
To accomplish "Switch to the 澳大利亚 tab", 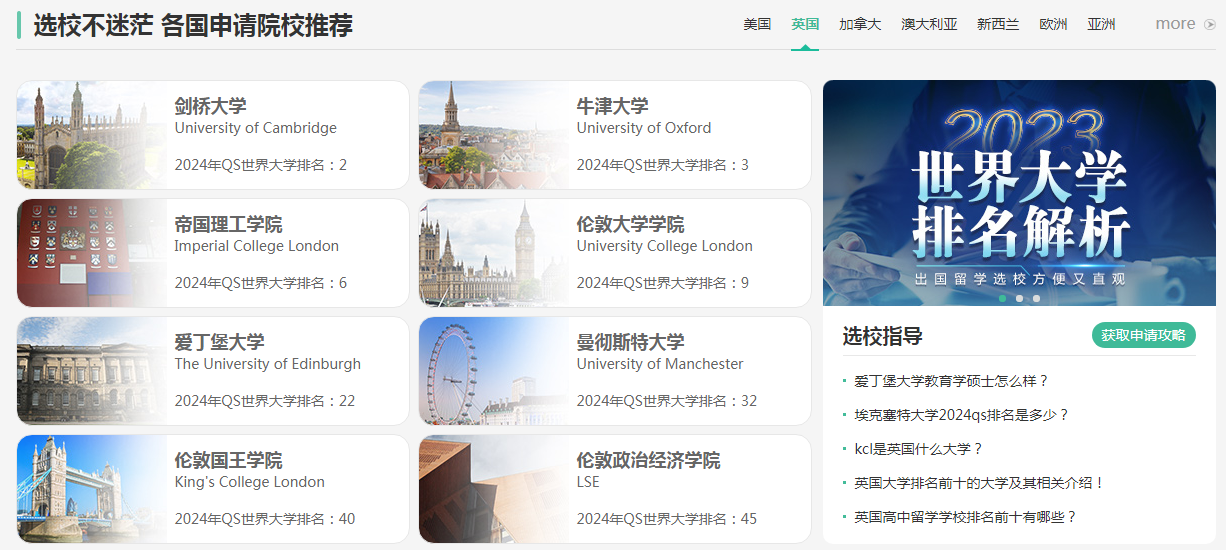I will tap(929, 24).
